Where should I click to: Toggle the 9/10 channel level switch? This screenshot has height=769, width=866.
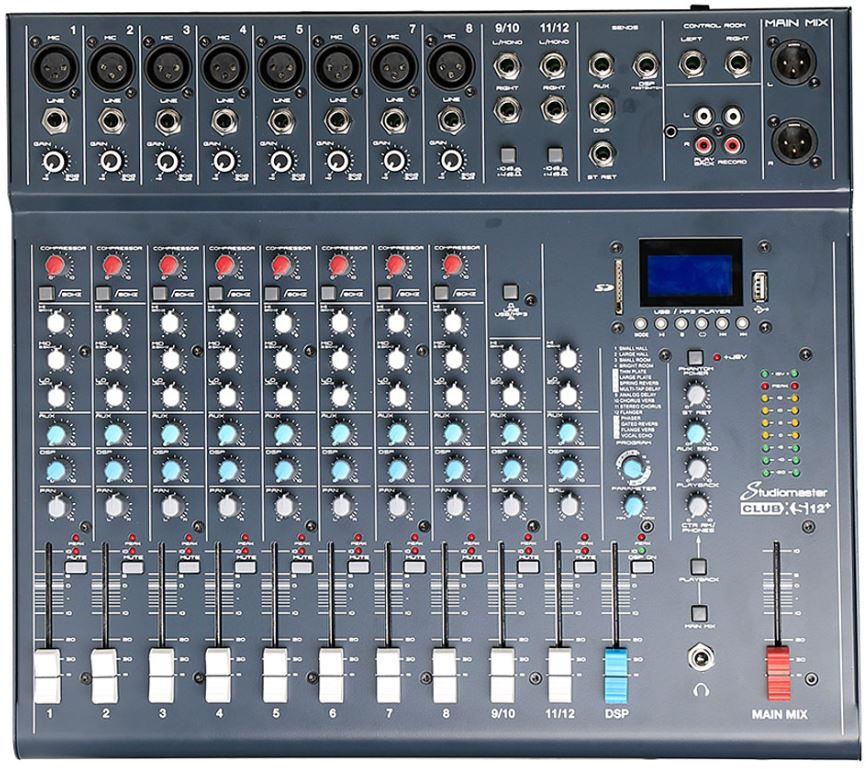click(505, 156)
